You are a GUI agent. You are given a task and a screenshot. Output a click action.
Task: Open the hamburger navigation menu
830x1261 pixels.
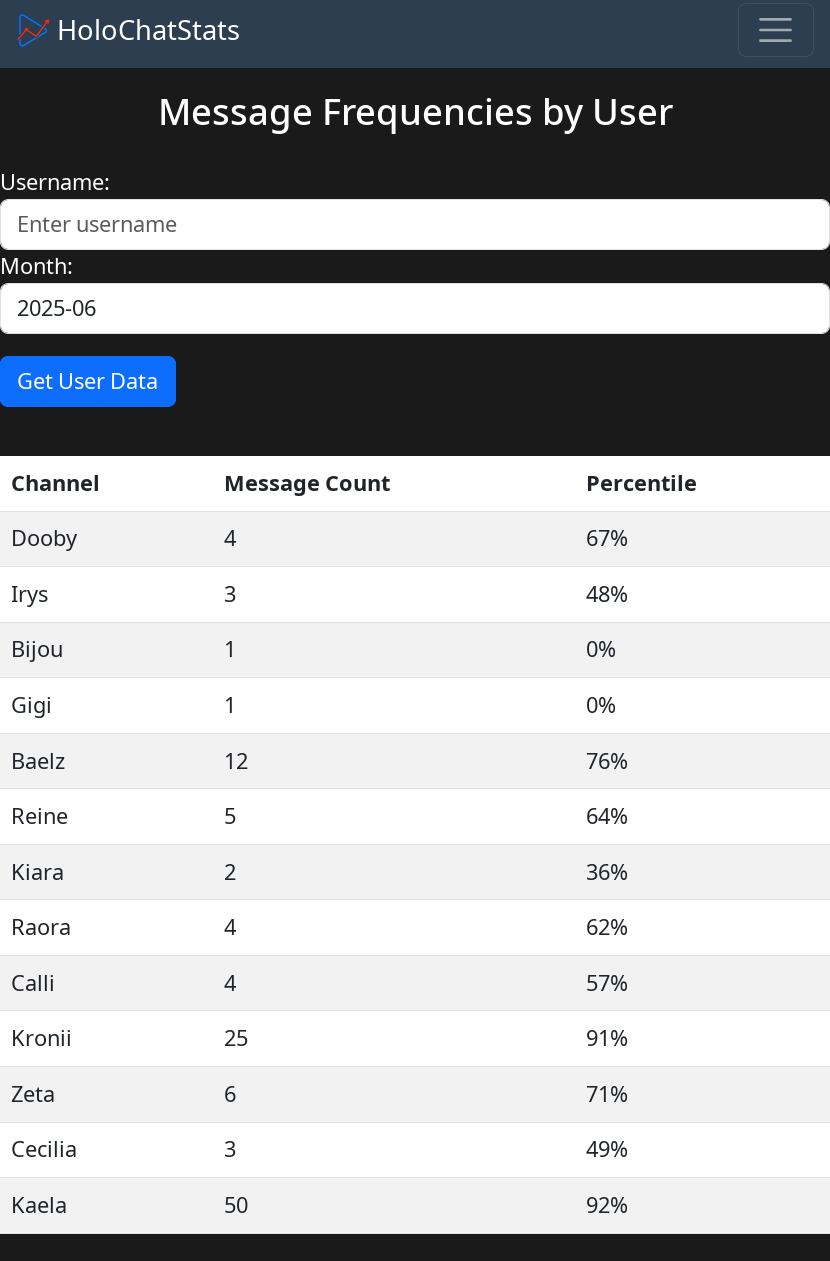coord(775,30)
